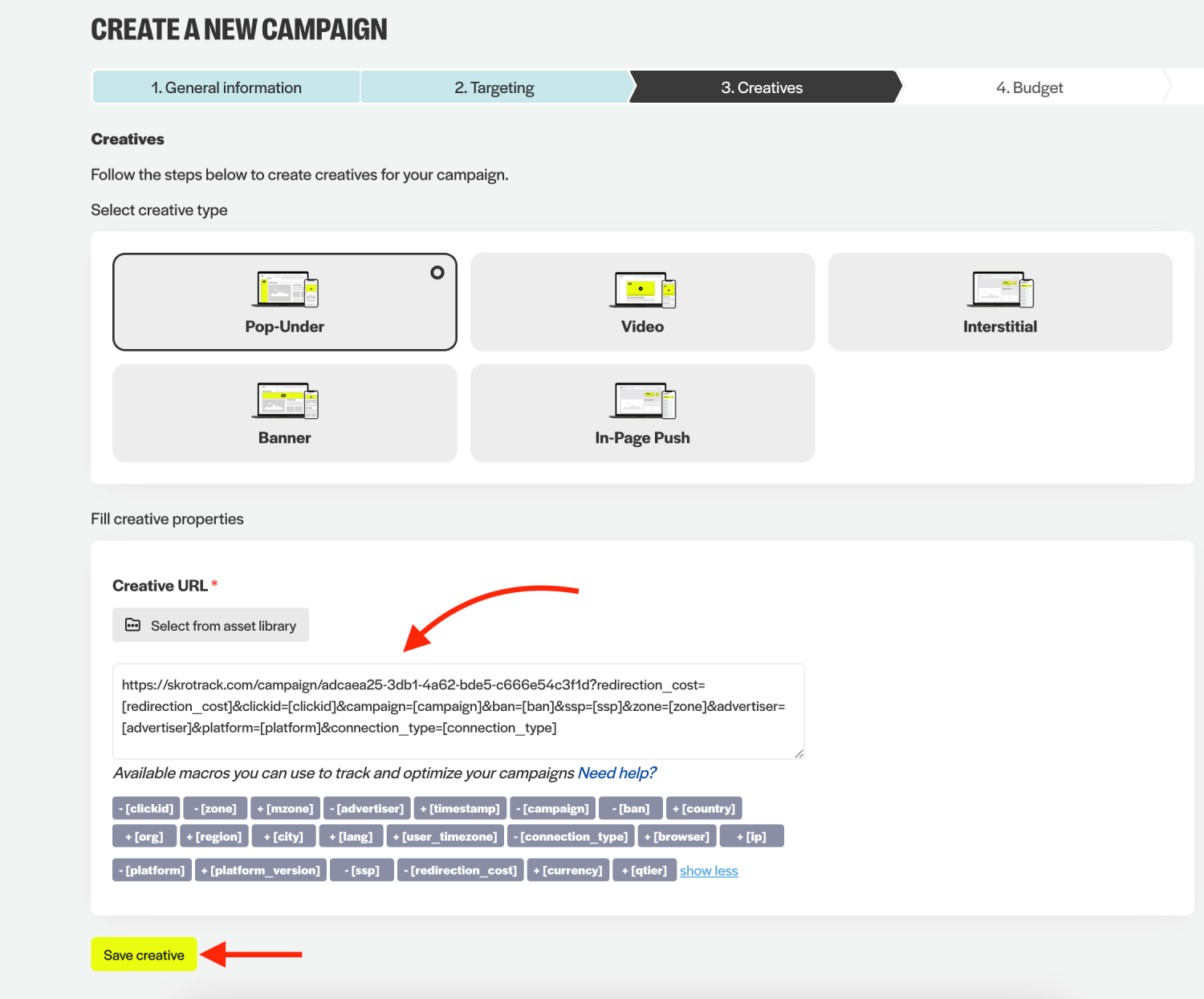Viewport: 1204px width, 999px height.
Task: Add the [org] macro
Action: [x=144, y=836]
